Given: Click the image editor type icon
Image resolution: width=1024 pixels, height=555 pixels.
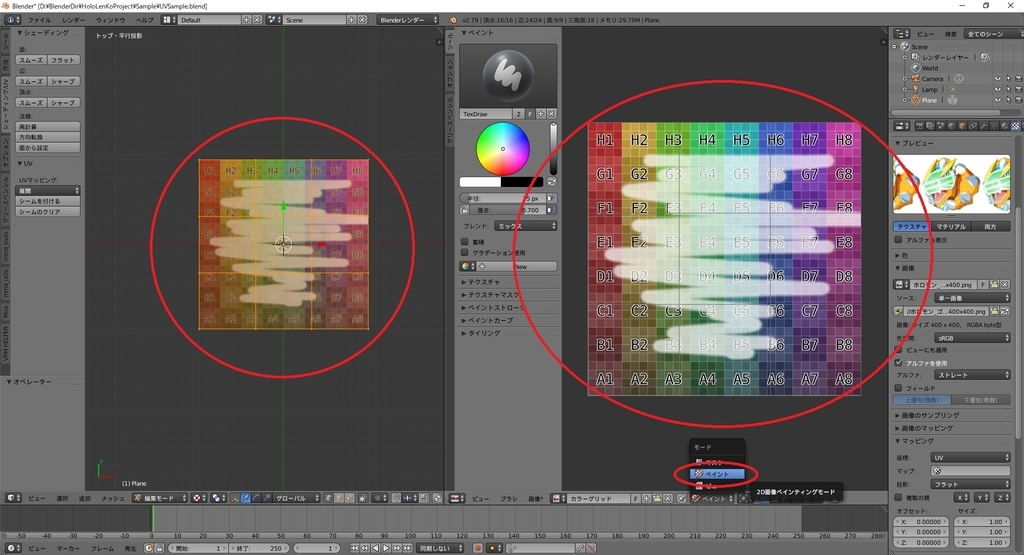Looking at the screenshot, I should tap(457, 498).
